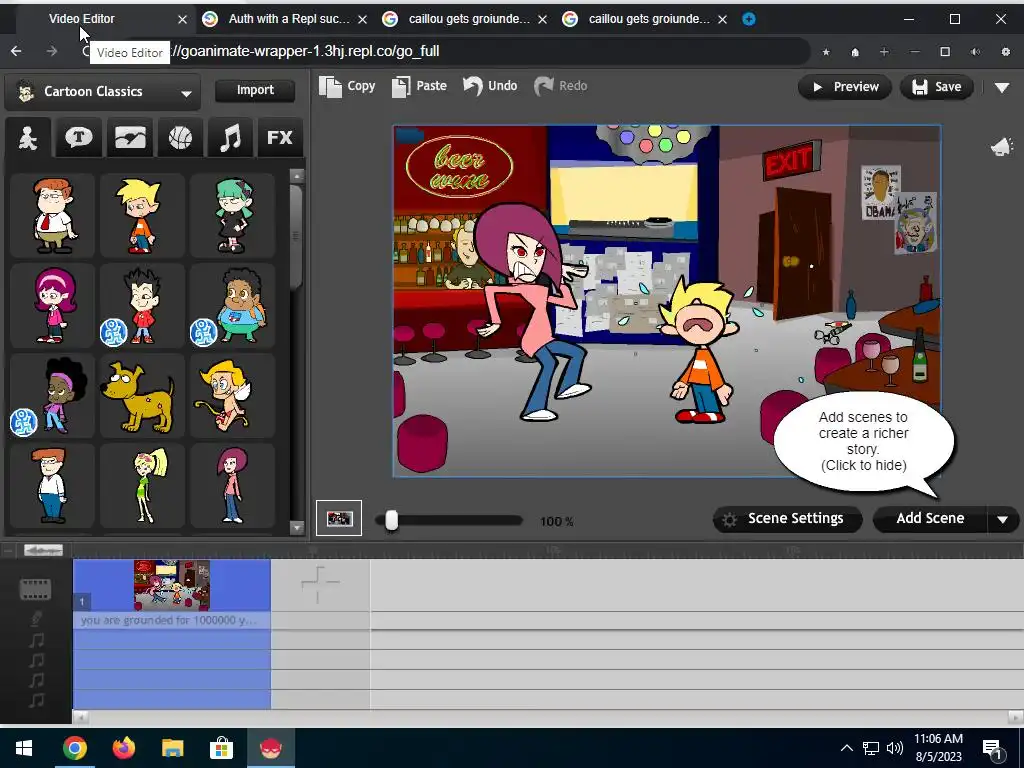The width and height of the screenshot is (1024, 768).
Task: Open the browser settings gear icon
Action: (1006, 52)
